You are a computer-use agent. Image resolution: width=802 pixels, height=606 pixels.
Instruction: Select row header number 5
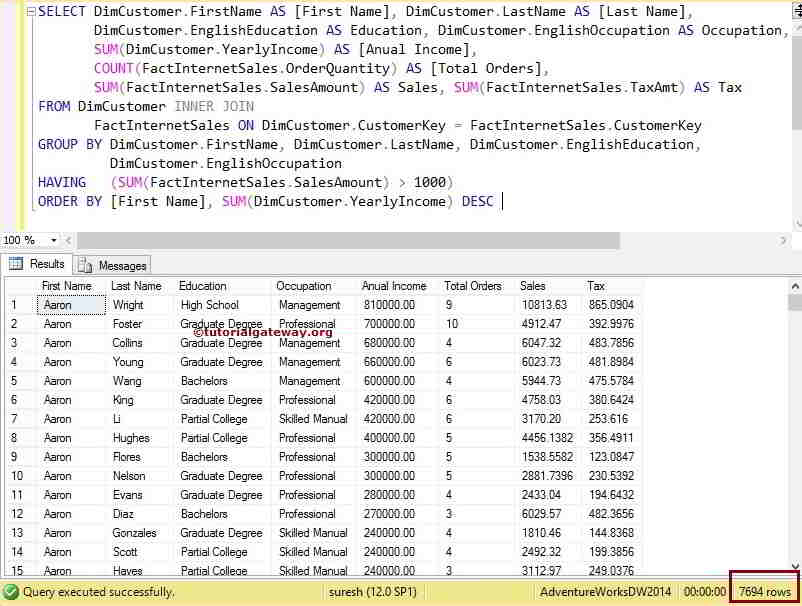pos(16,381)
